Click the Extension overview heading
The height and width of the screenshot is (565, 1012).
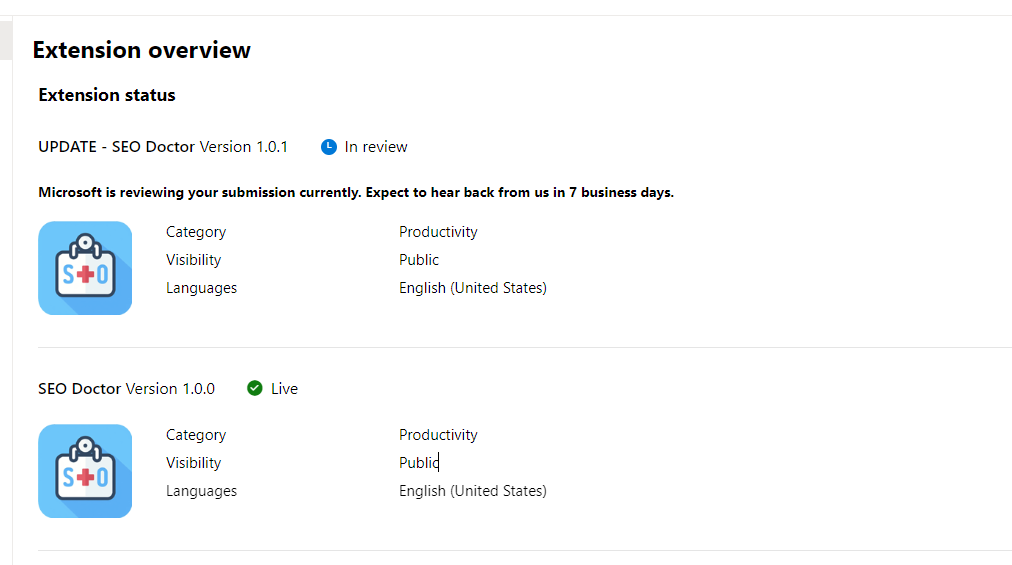coord(142,50)
